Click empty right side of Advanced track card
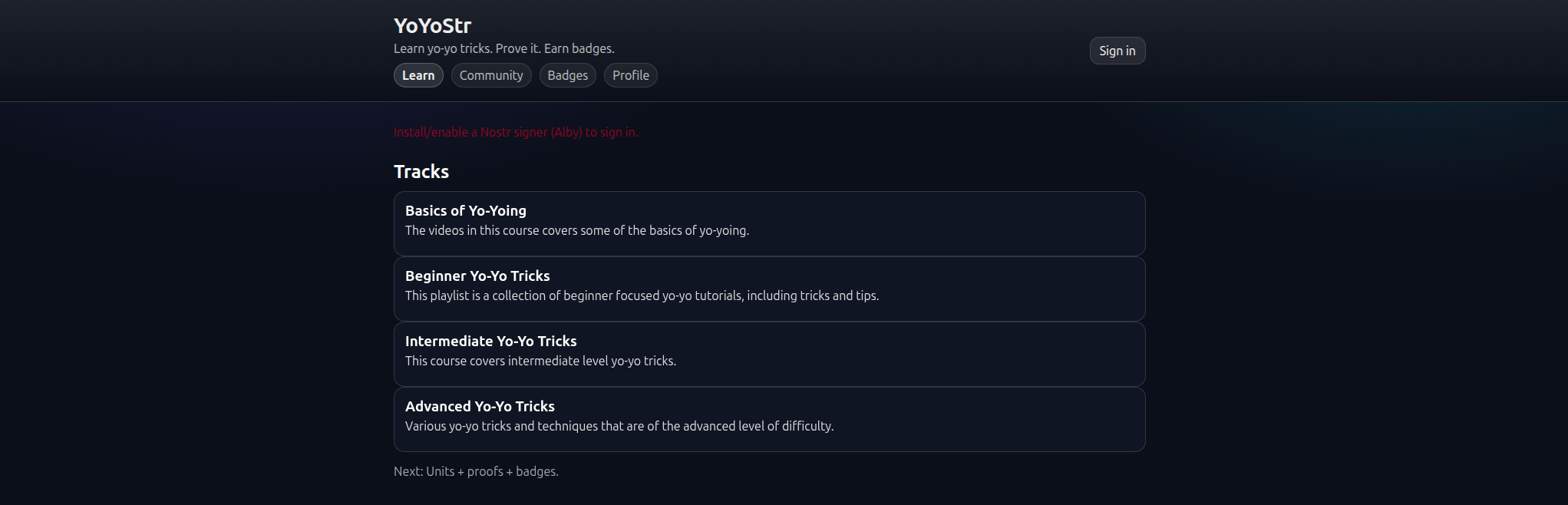The height and width of the screenshot is (505, 1568). [x=998, y=418]
